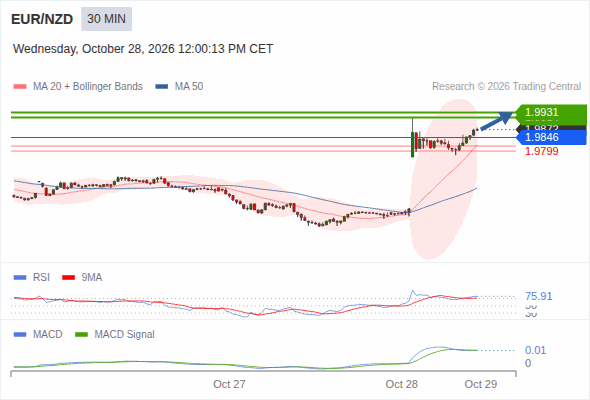This screenshot has width=590, height=400.
Task: Click the MACD Signal legend label
Action: [125, 335]
